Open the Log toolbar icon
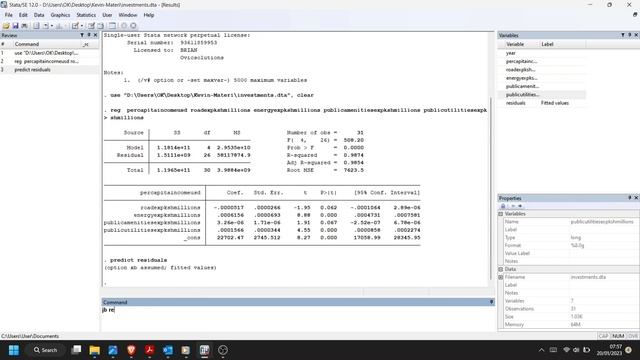 click(36, 26)
